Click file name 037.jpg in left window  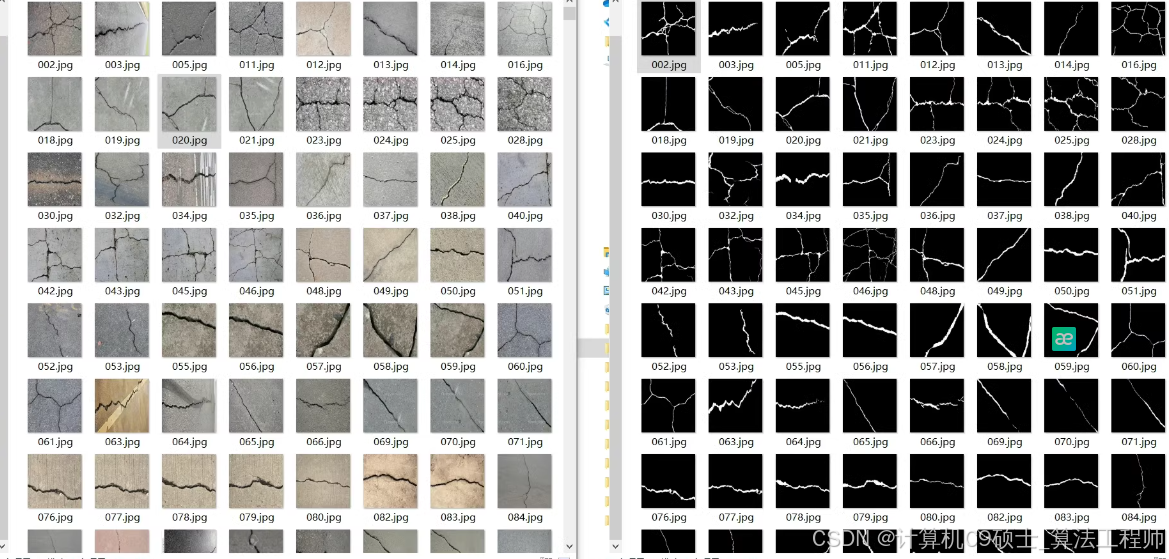tap(391, 215)
